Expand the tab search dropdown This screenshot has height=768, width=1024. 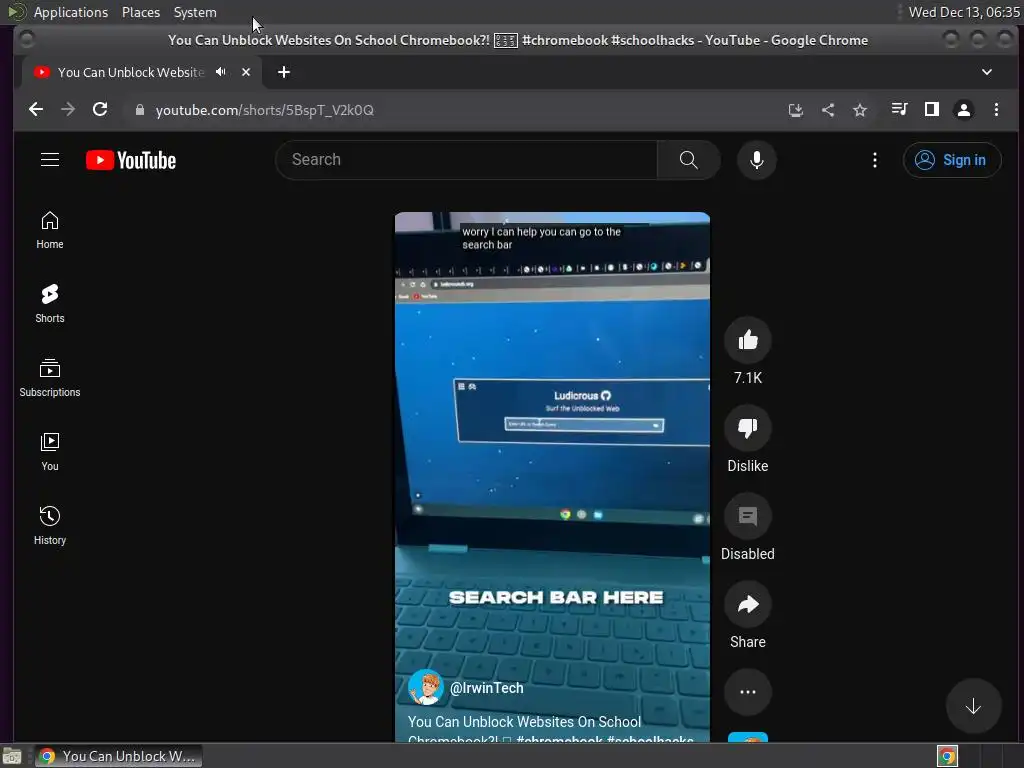(987, 72)
